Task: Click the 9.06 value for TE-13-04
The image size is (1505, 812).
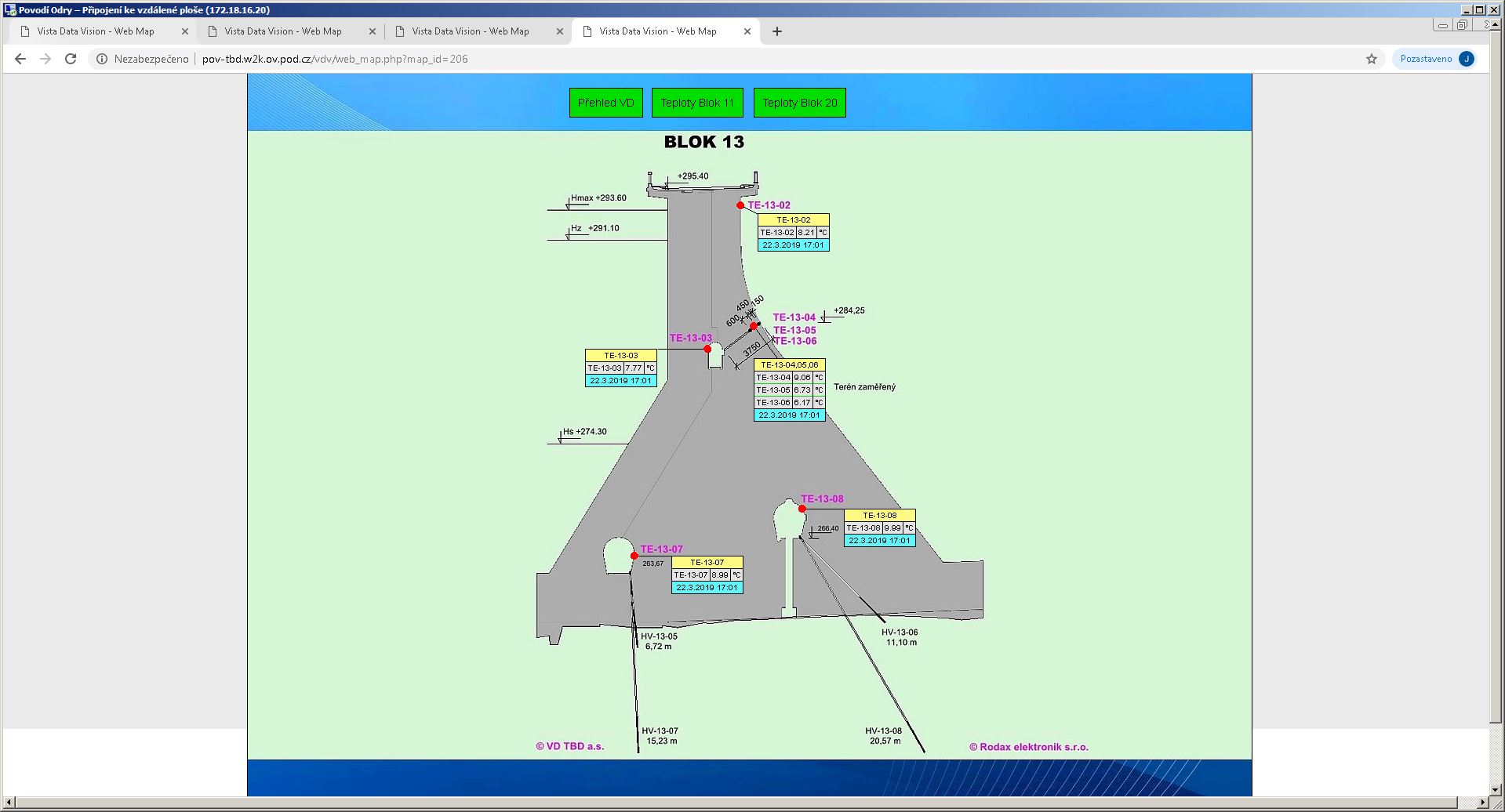Action: [802, 378]
